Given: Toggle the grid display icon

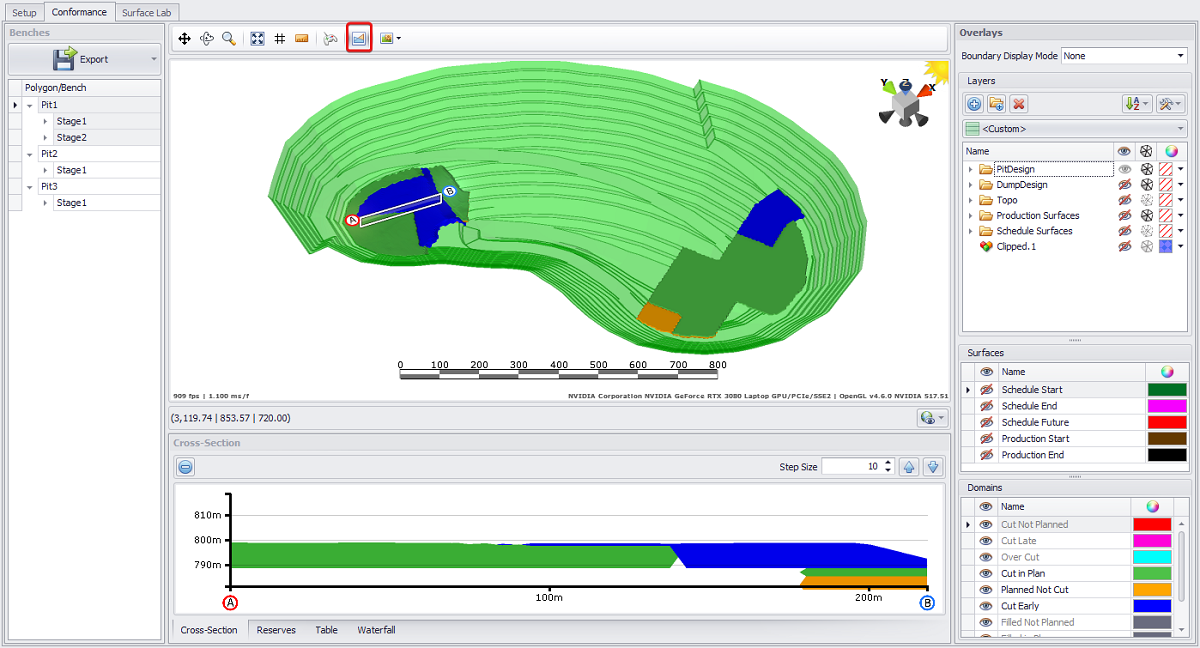Looking at the screenshot, I should click(279, 39).
